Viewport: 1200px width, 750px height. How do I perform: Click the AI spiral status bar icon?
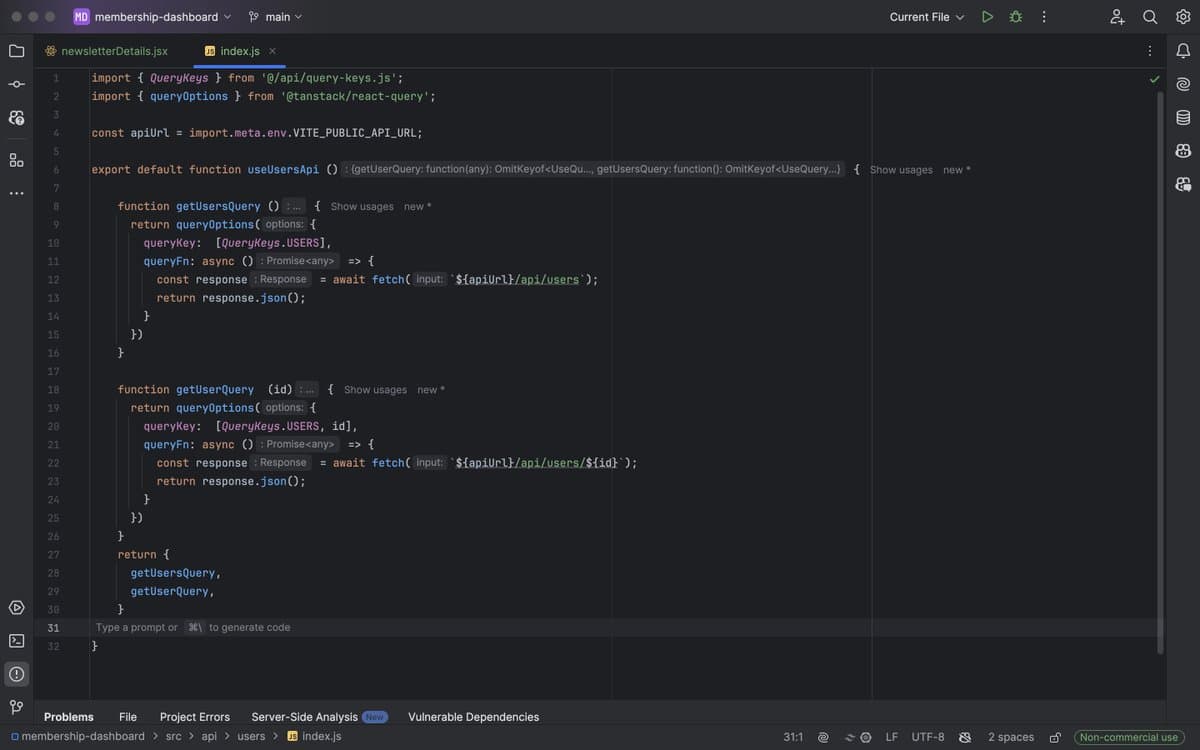(823, 737)
